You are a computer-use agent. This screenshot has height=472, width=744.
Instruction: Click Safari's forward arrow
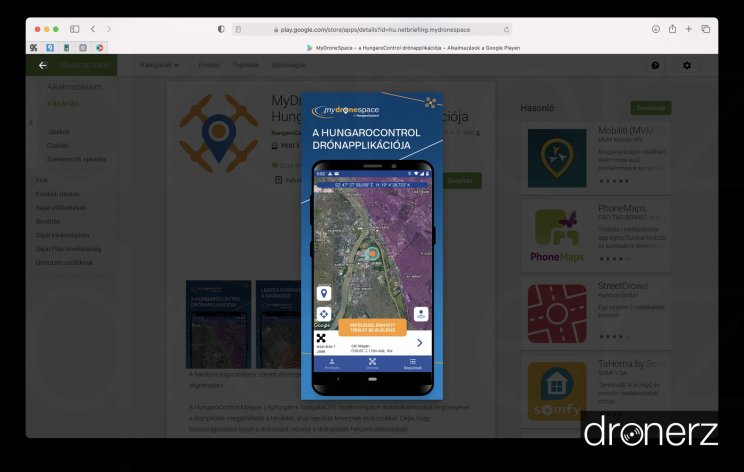pyautogui.click(x=109, y=29)
